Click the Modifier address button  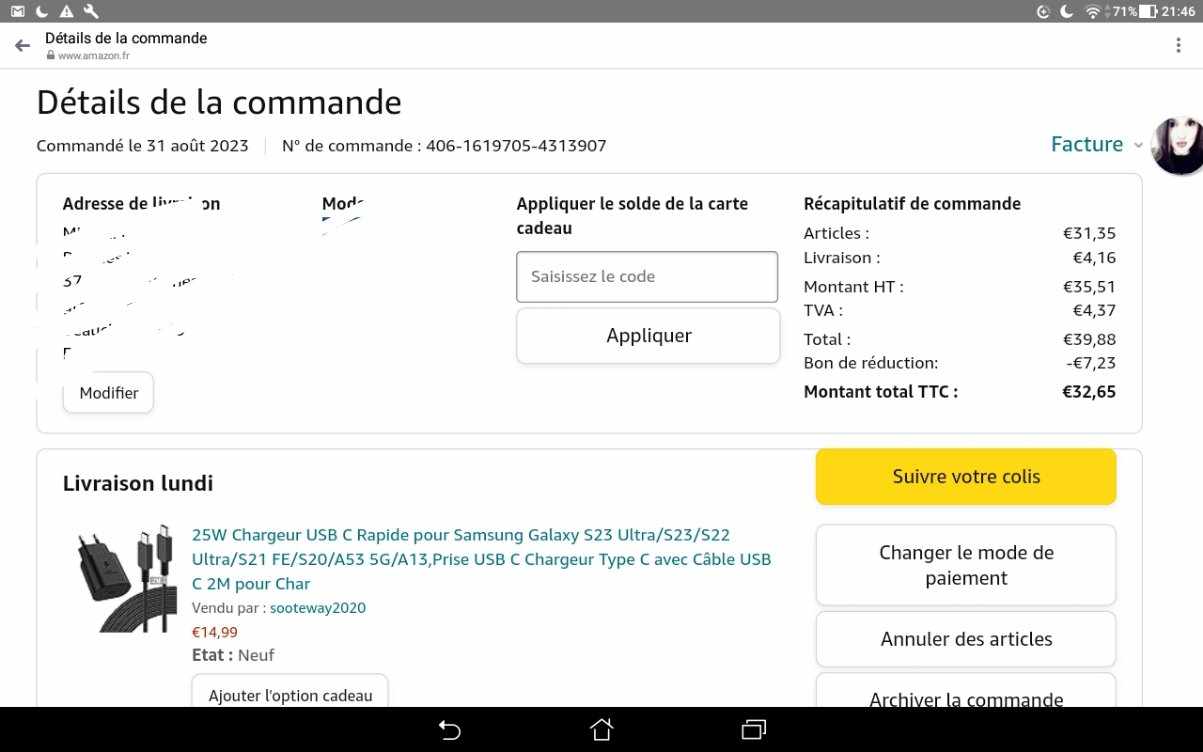pyautogui.click(x=108, y=393)
